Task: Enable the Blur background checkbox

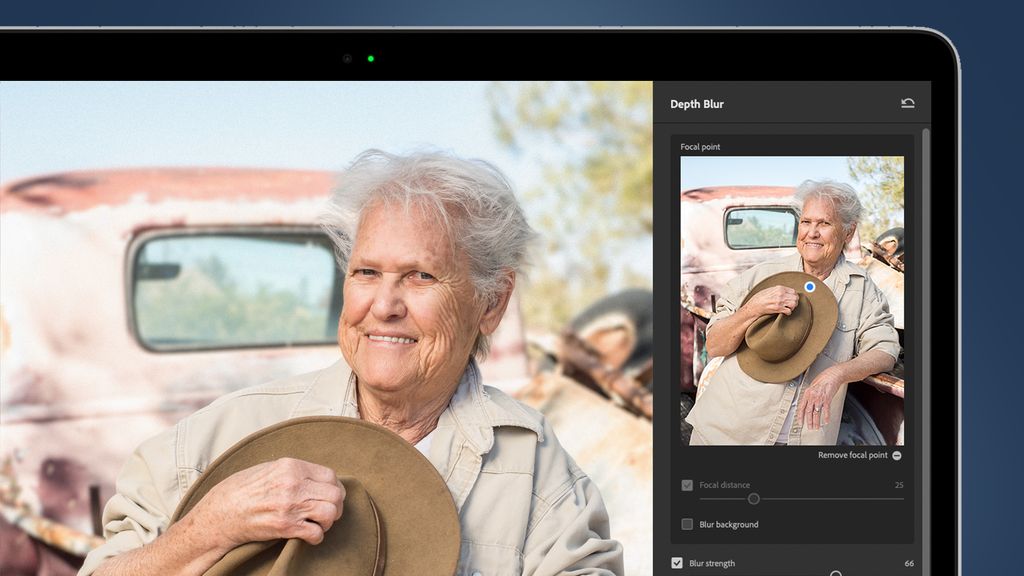Action: coord(688,524)
